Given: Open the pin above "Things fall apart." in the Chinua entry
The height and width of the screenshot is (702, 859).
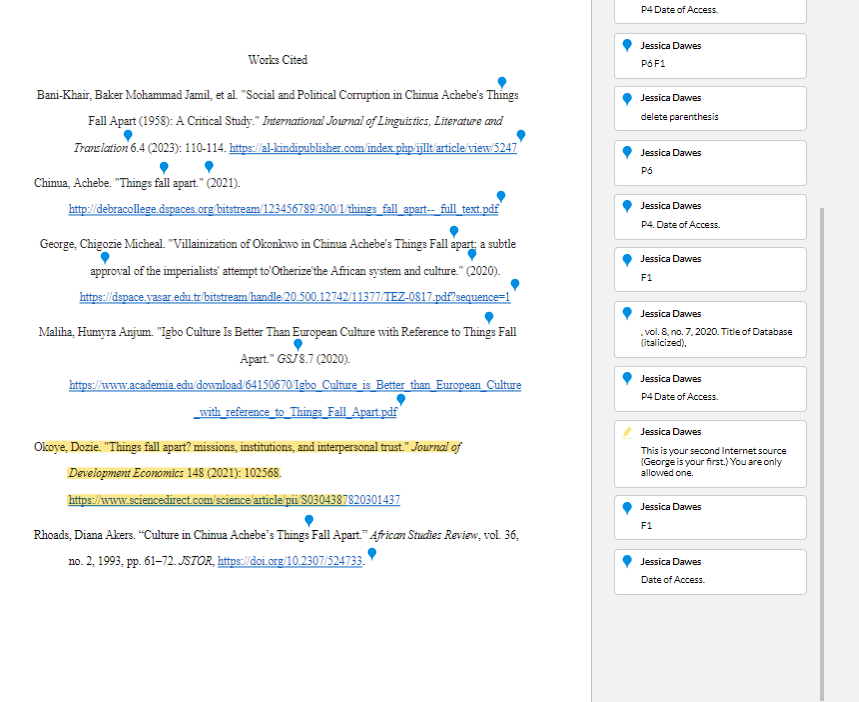Looking at the screenshot, I should pos(164,168).
